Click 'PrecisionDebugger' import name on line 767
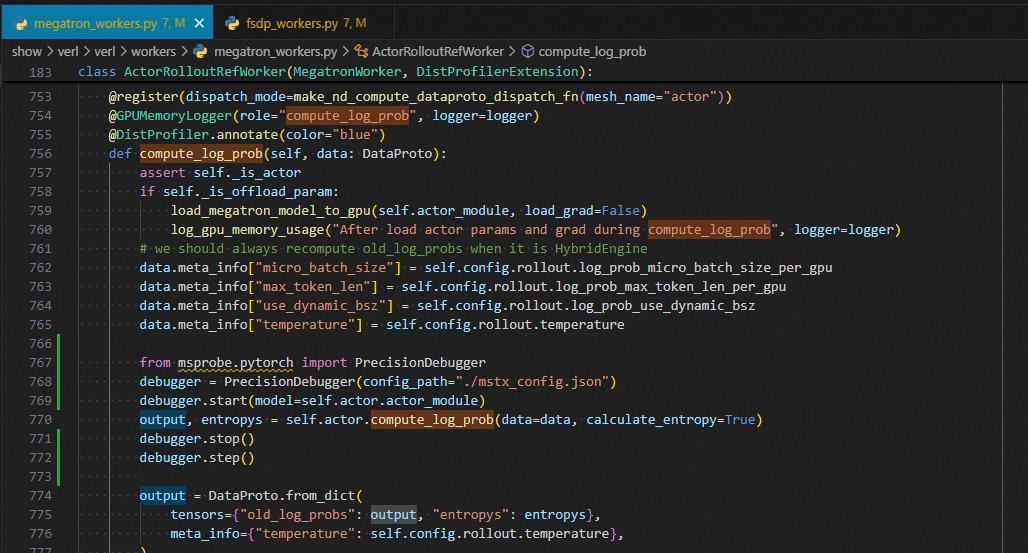The width and height of the screenshot is (1028, 553). coord(420,363)
